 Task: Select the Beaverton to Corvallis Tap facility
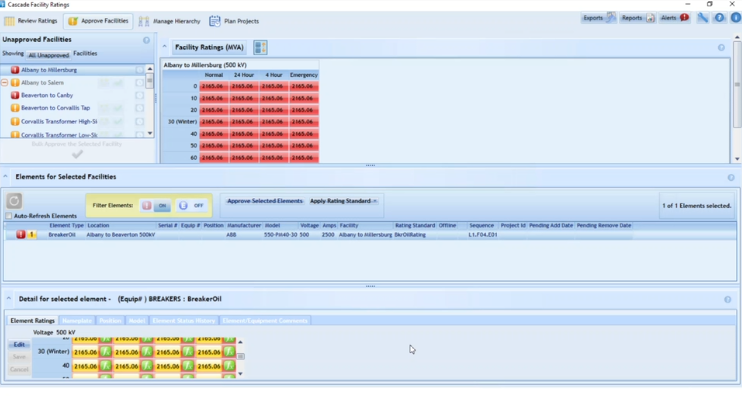tap(55, 108)
